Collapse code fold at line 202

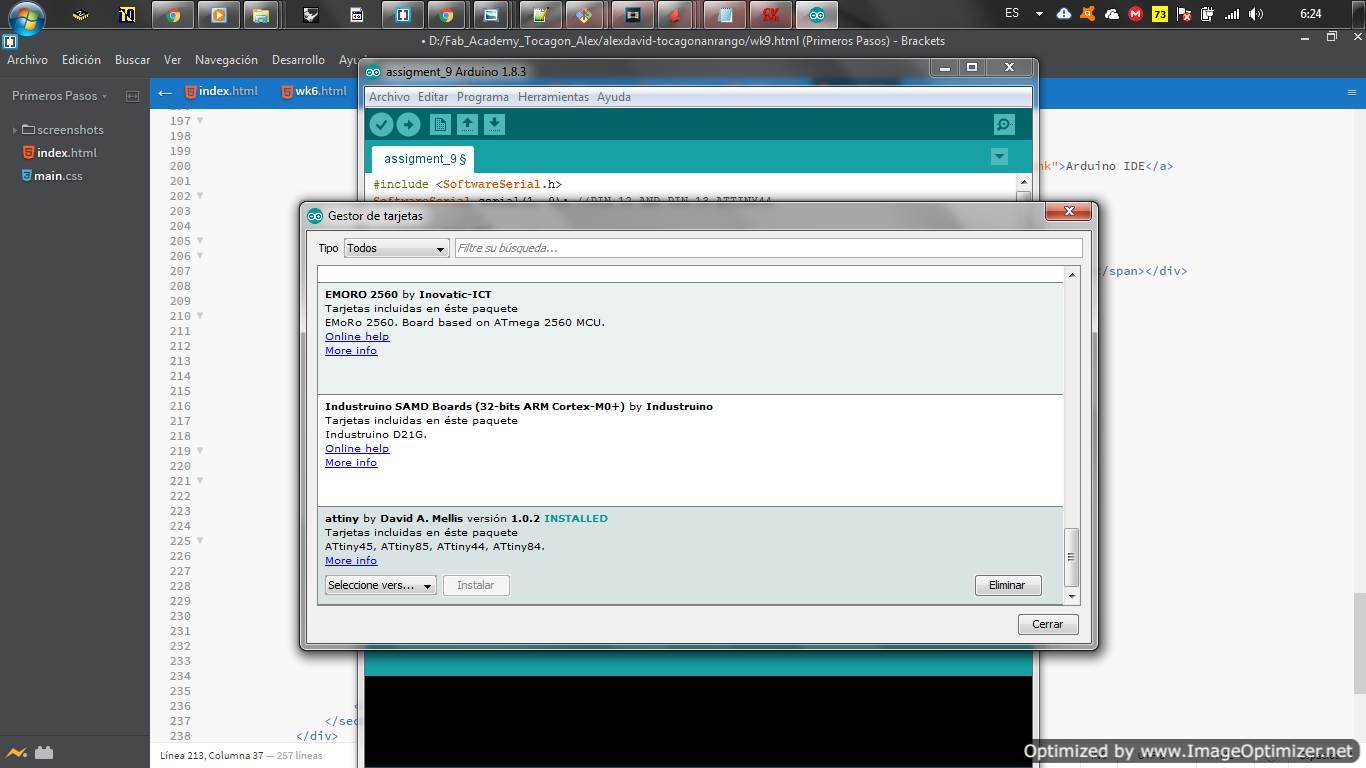point(200,196)
